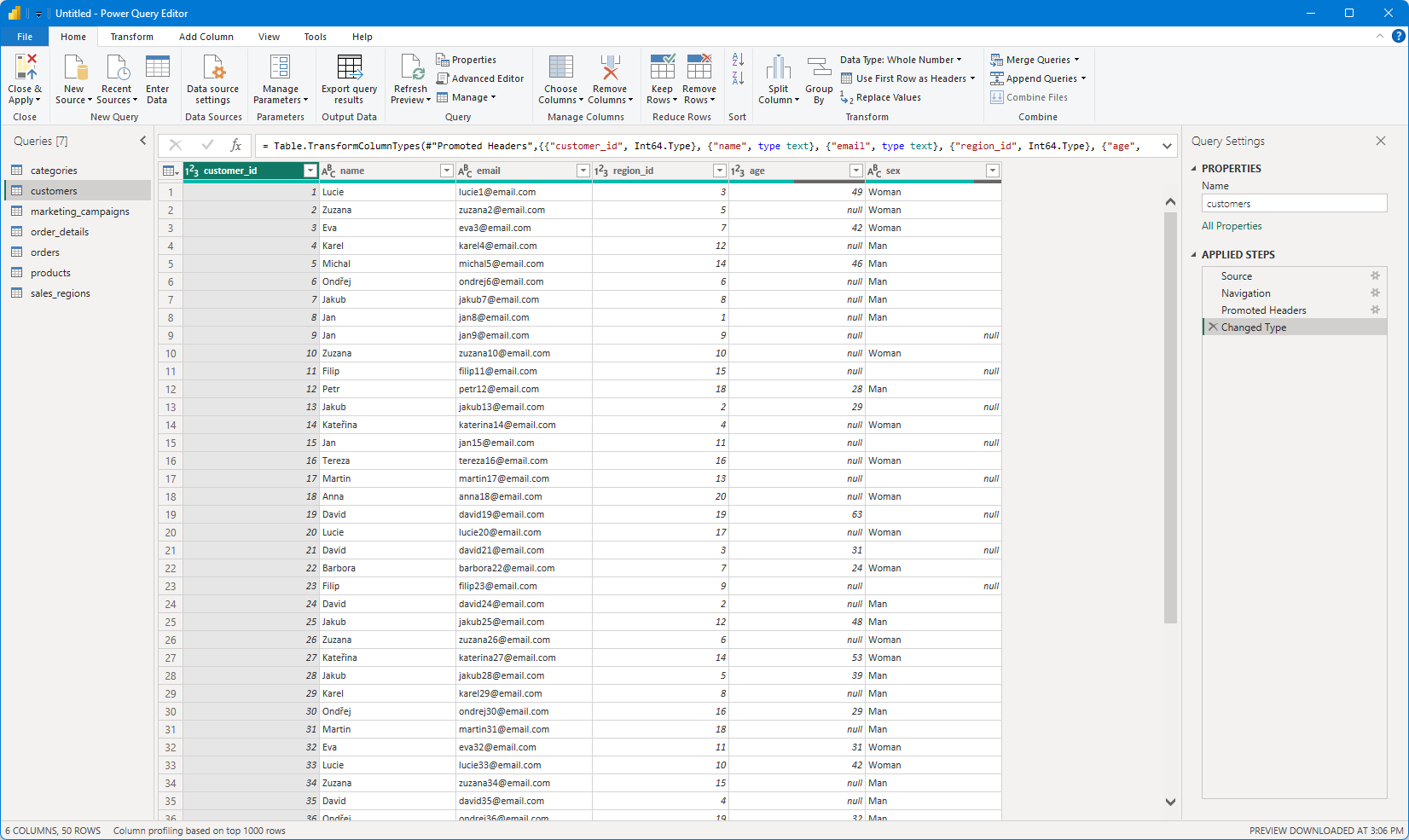Open Promoted Headers step settings gear

[x=1375, y=310]
